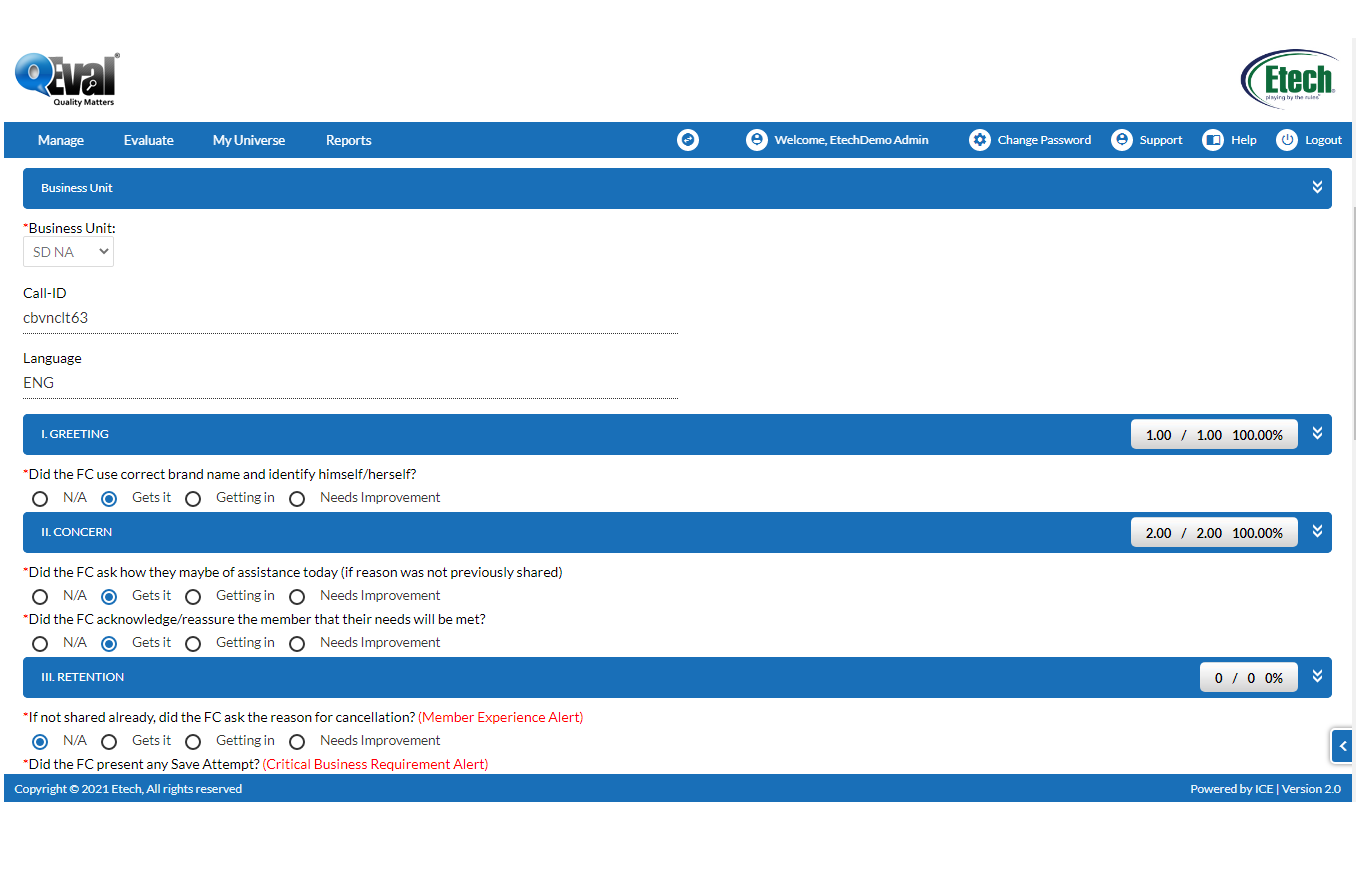Screen dimensions: 1356x874
Task: Click the I. GREETING header title
Action: [x=75, y=434]
